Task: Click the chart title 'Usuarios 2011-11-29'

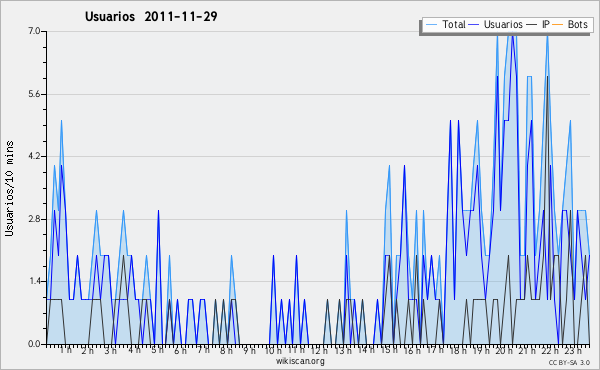Action: coord(151,16)
